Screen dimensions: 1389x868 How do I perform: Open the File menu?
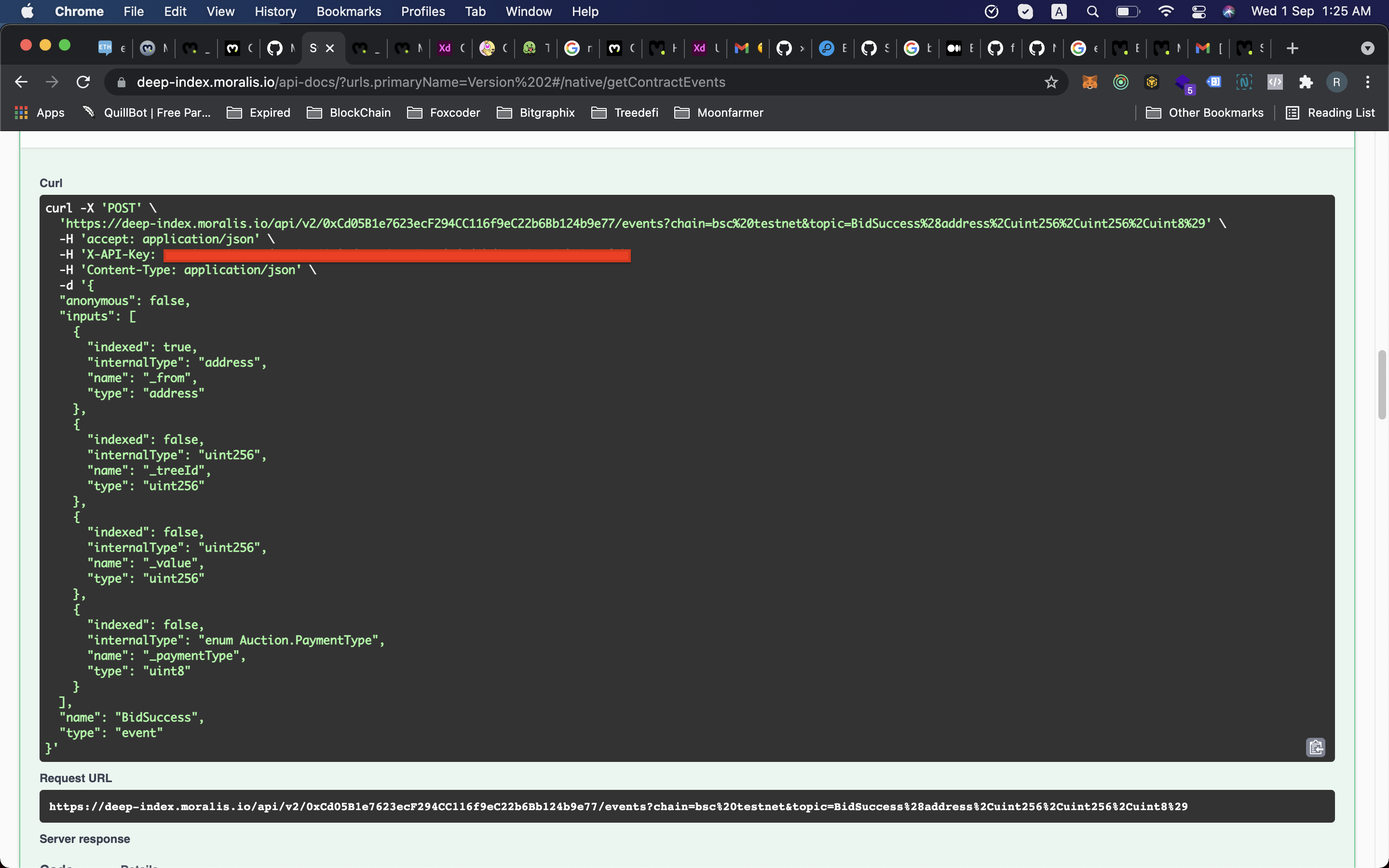click(x=134, y=12)
